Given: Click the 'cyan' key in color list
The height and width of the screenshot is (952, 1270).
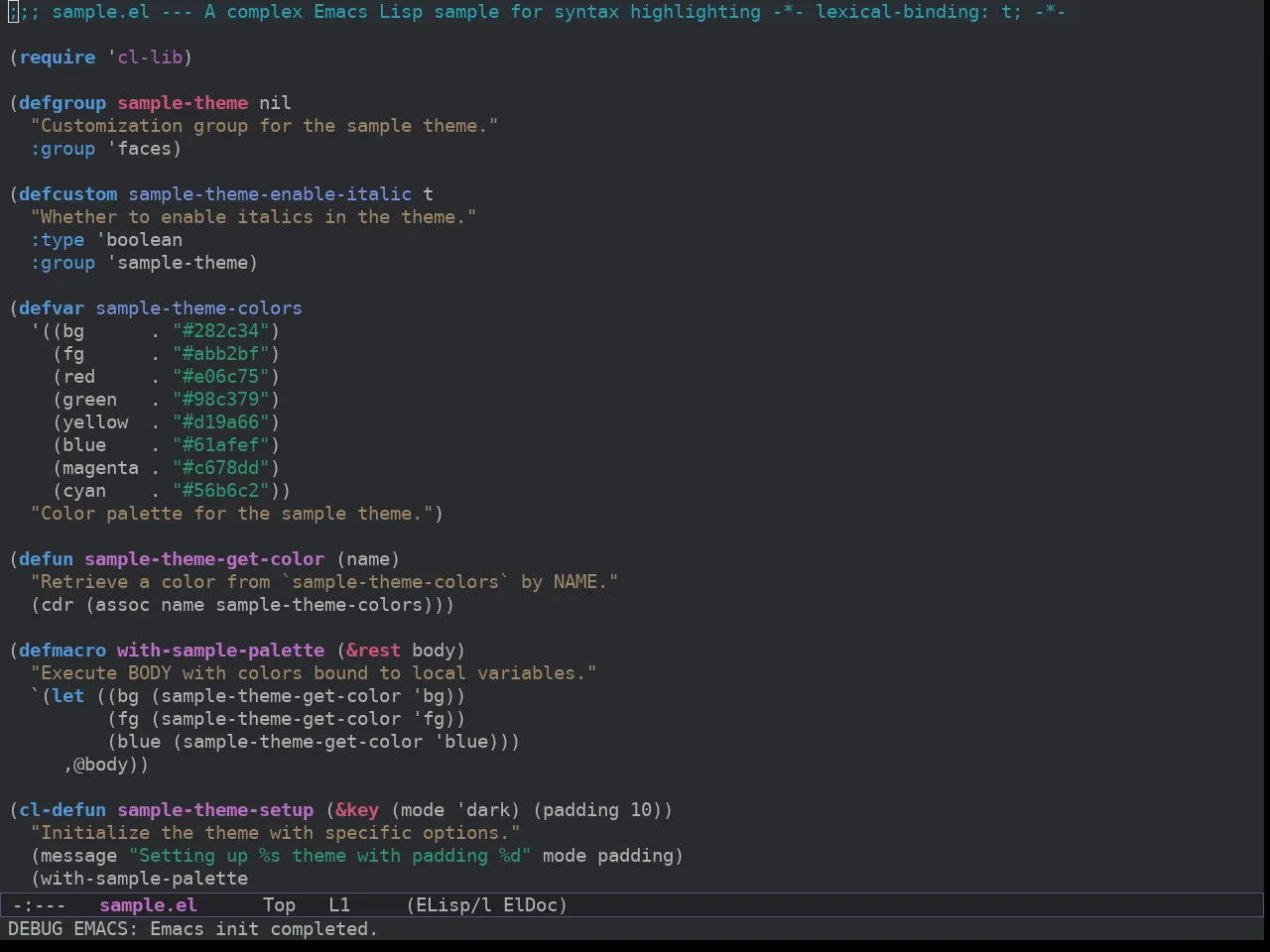Looking at the screenshot, I should pos(84,491).
